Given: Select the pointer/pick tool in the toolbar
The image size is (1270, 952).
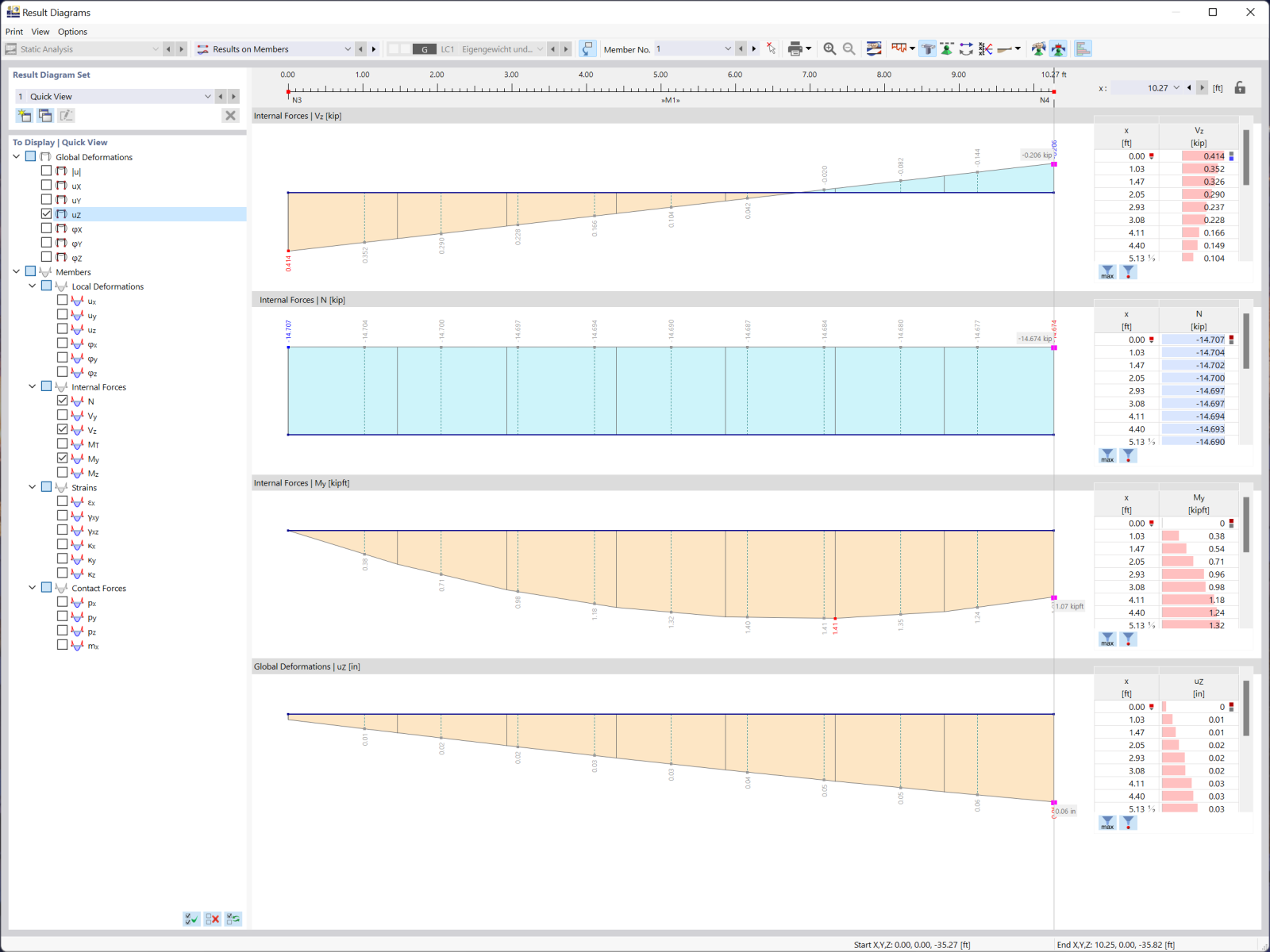Looking at the screenshot, I should tap(771, 48).
